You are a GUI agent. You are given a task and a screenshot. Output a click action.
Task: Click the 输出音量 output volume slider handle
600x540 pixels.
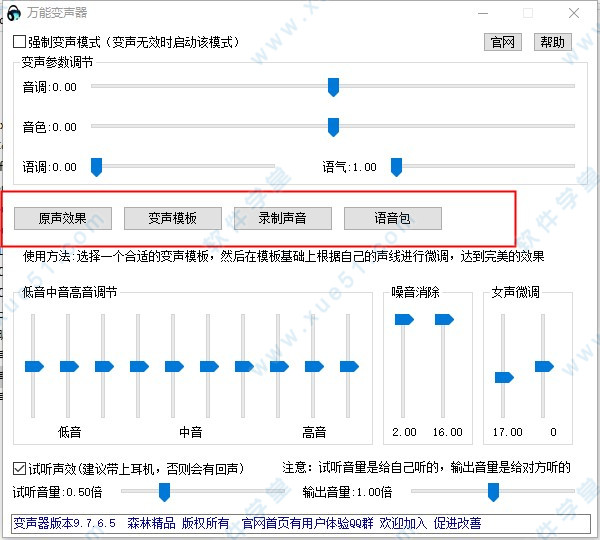[x=494, y=492]
